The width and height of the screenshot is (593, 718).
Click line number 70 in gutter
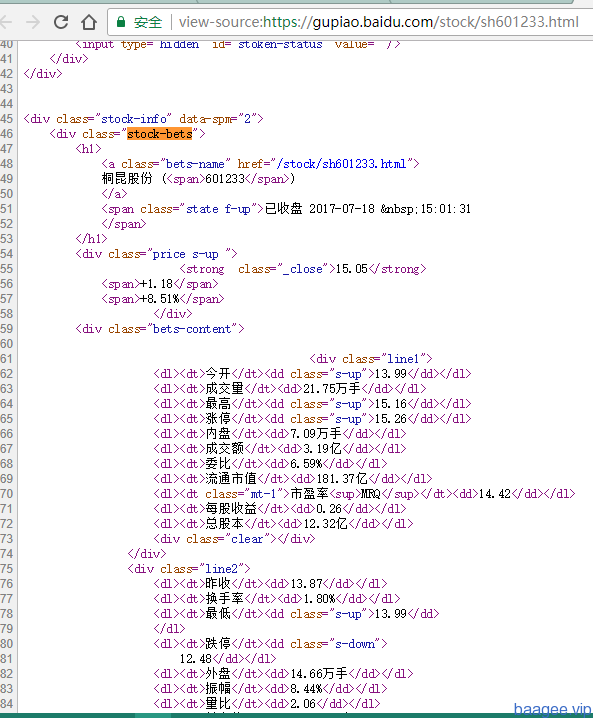tap(6, 494)
